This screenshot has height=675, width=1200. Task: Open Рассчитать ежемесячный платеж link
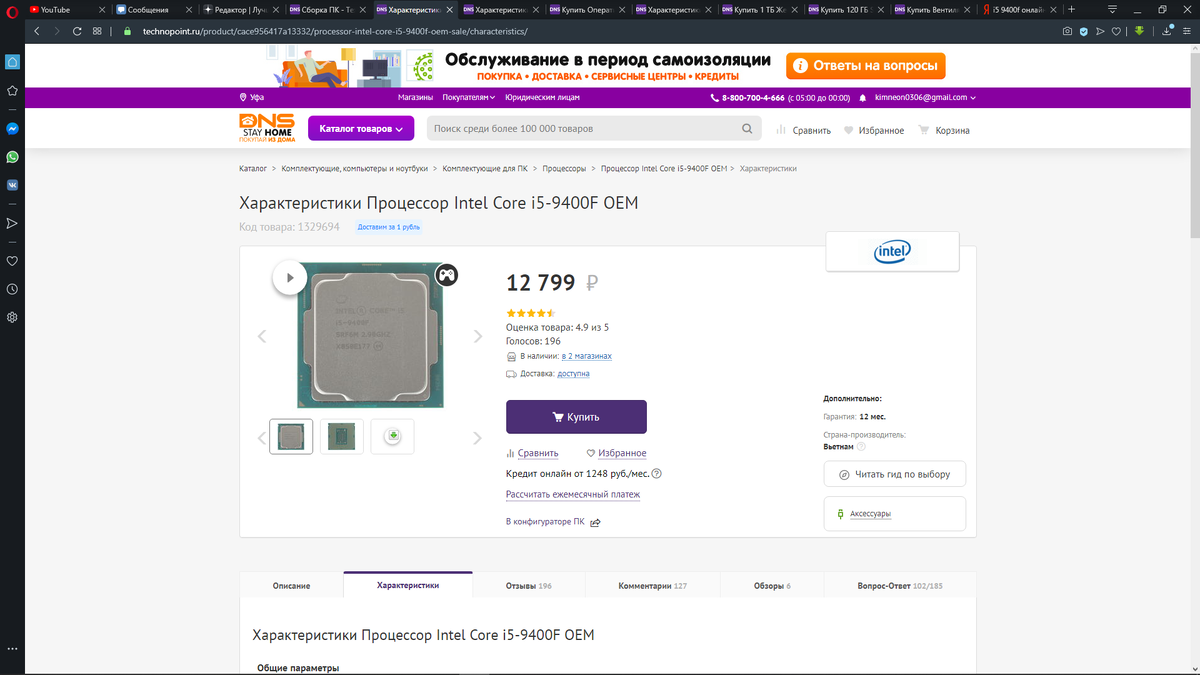tap(573, 494)
